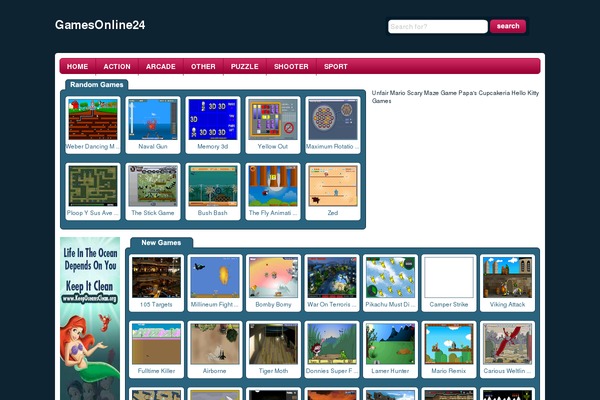Open The Stick Game thumbnail
Image resolution: width=600 pixels, height=400 pixels.
153,186
